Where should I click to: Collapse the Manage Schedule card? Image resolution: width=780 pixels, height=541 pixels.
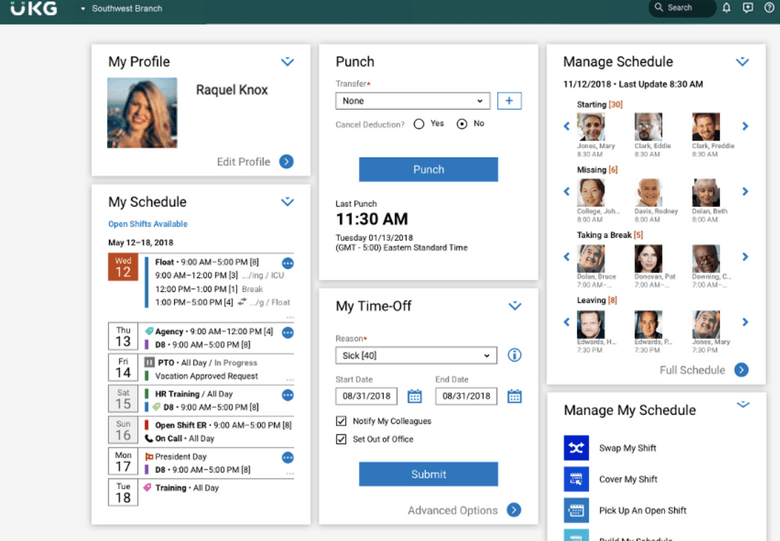[742, 62]
